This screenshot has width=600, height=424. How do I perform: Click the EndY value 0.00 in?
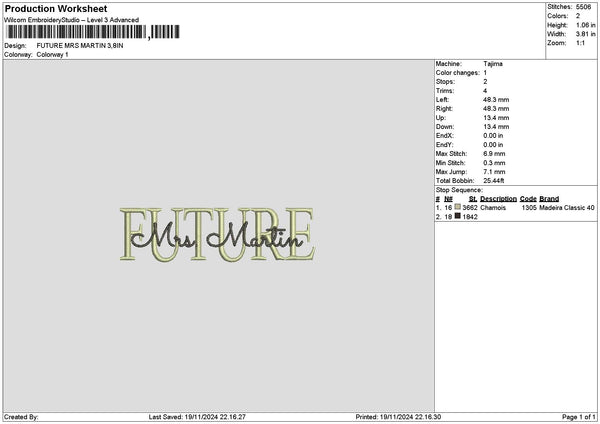493,145
